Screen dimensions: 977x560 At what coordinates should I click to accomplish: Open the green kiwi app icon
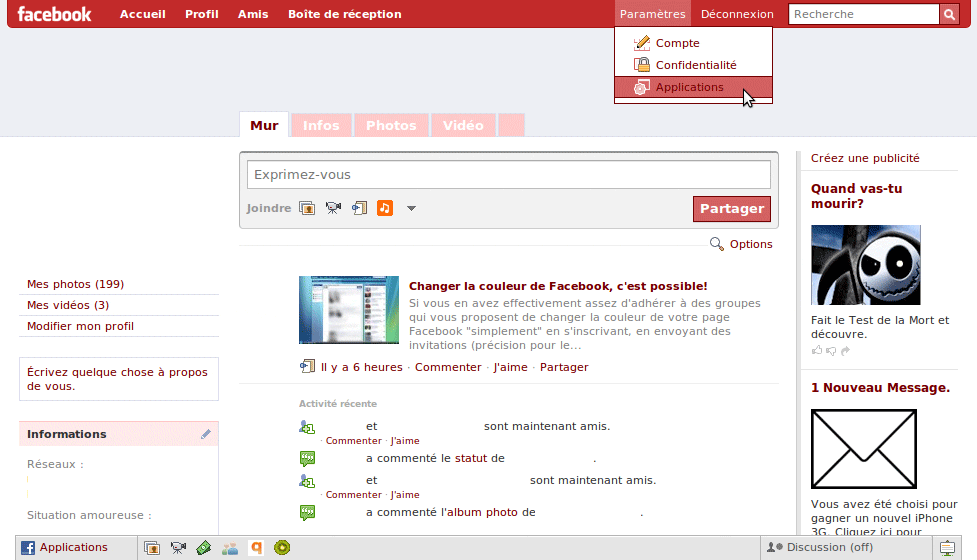click(x=282, y=548)
